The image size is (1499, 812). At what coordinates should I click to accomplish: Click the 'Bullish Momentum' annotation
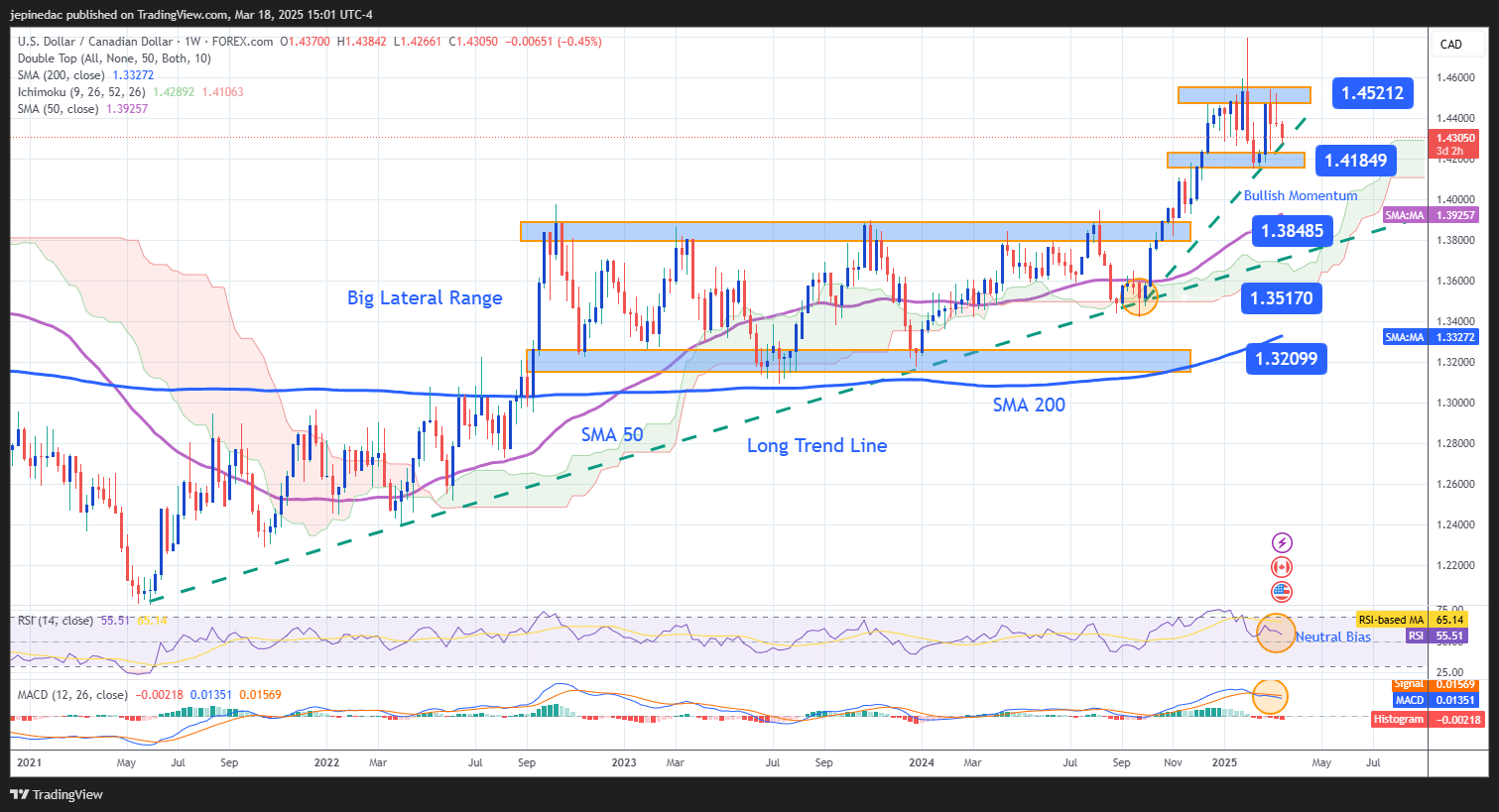click(1301, 195)
